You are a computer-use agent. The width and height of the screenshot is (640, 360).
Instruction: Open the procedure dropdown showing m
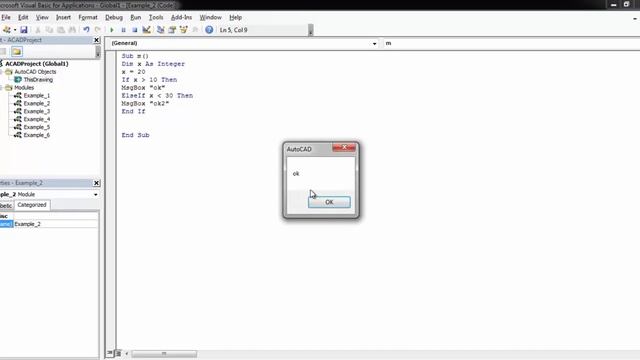tap(511, 43)
